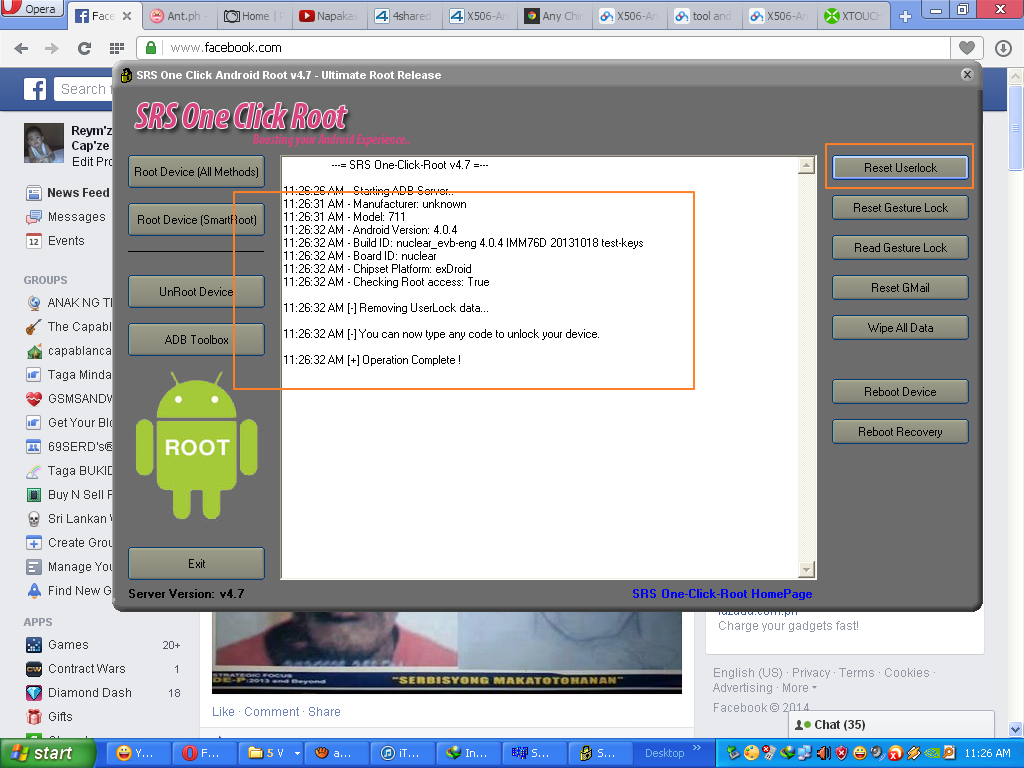1024x768 pixels.
Task: Open the Contract Wars app icon
Action: (x=34, y=669)
